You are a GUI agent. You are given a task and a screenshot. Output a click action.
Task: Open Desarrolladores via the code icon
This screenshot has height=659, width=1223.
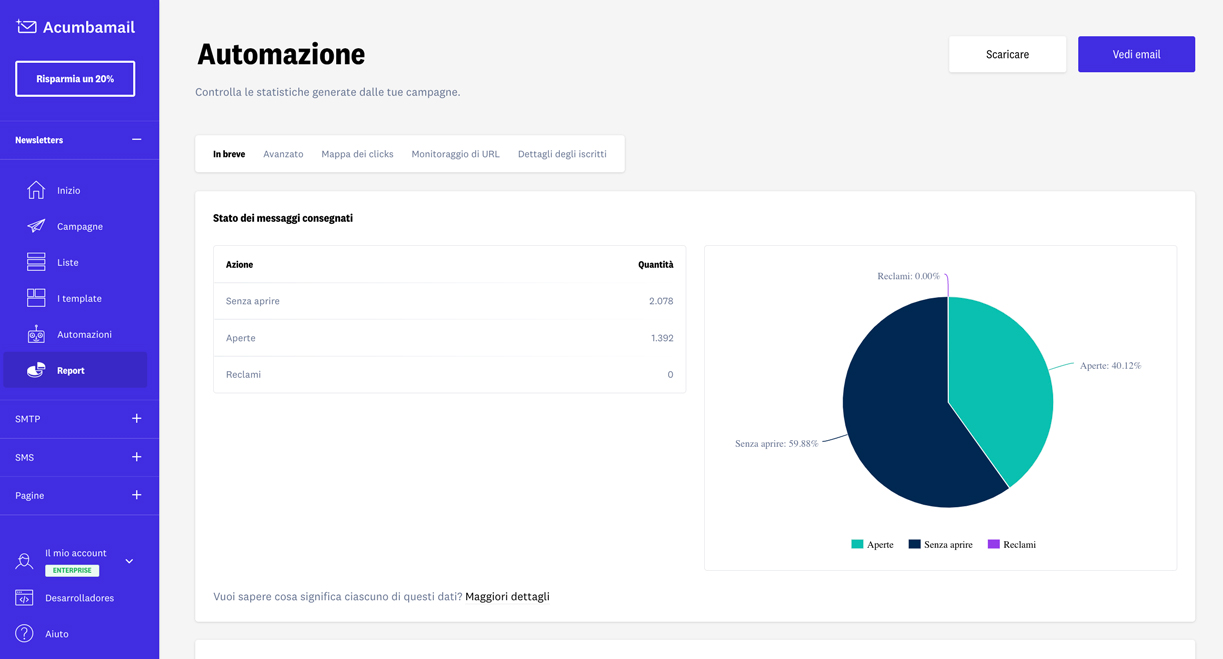pos(23,597)
